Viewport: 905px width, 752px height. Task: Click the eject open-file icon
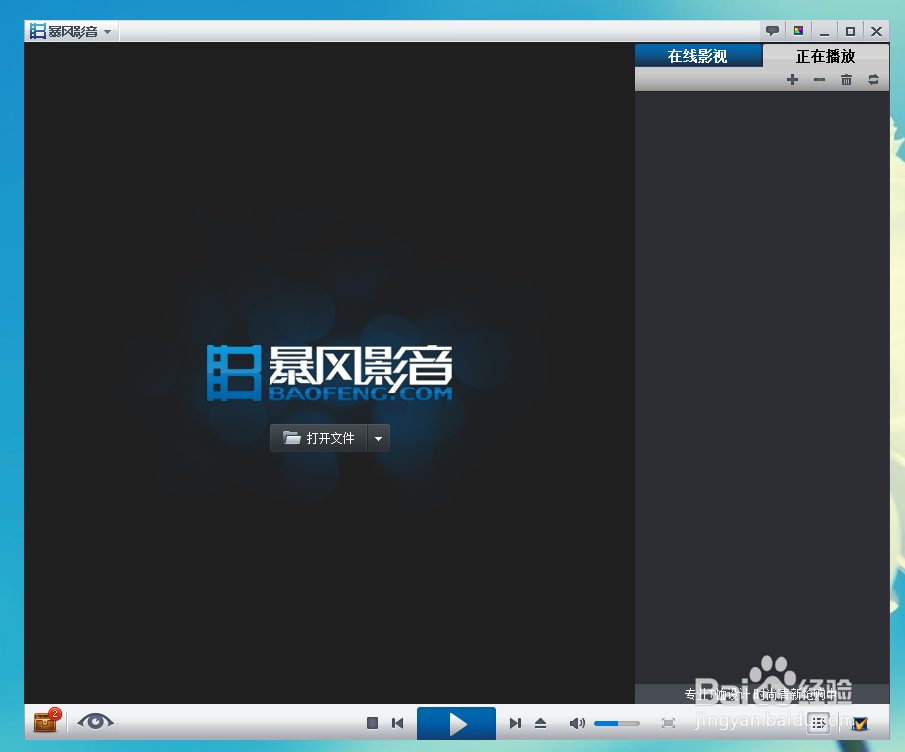[x=540, y=723]
